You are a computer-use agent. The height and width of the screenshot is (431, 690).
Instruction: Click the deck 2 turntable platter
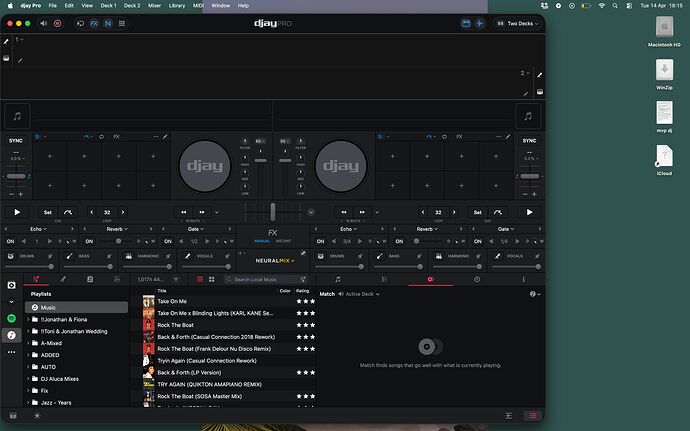pos(341,166)
